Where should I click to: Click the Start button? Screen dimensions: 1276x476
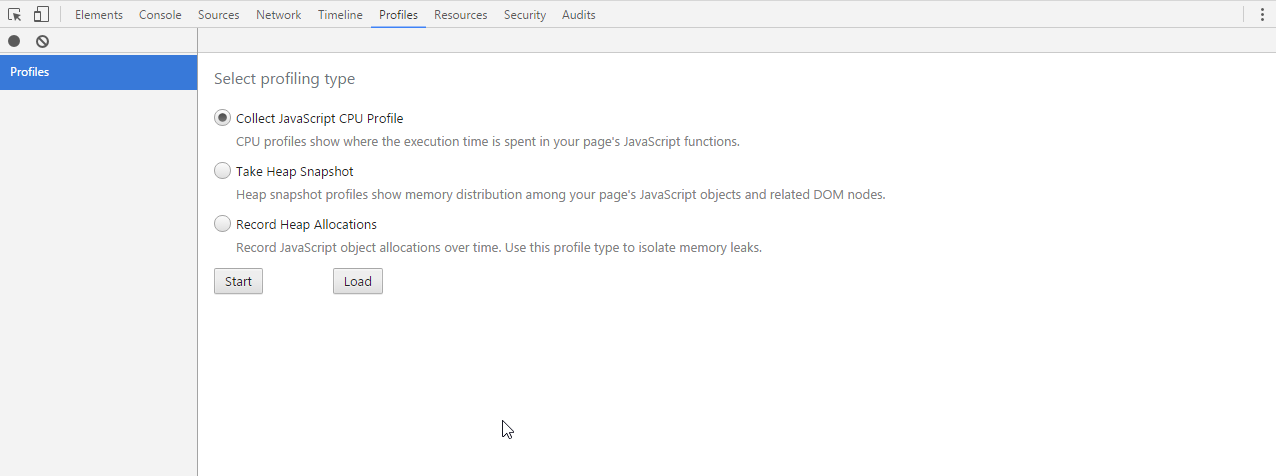pyautogui.click(x=238, y=281)
